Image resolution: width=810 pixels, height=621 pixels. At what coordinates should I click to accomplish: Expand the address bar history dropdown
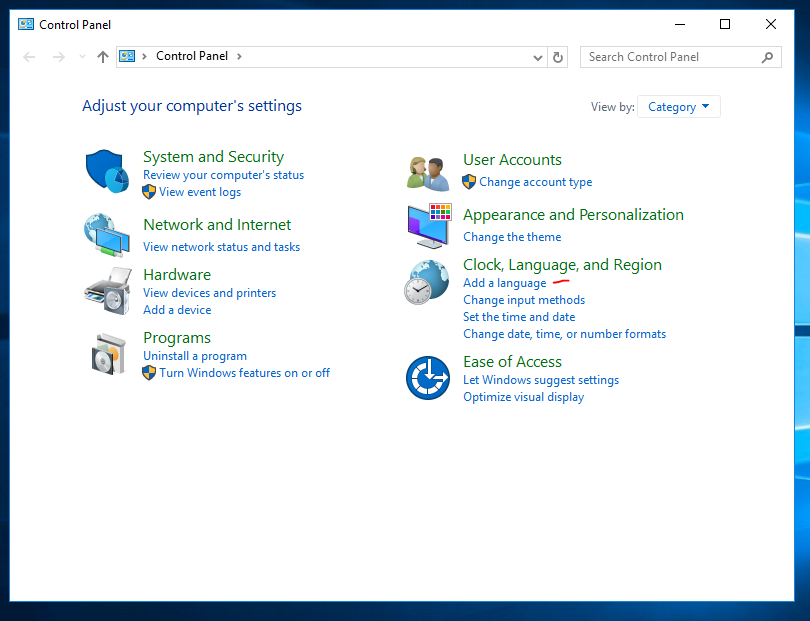(x=538, y=57)
